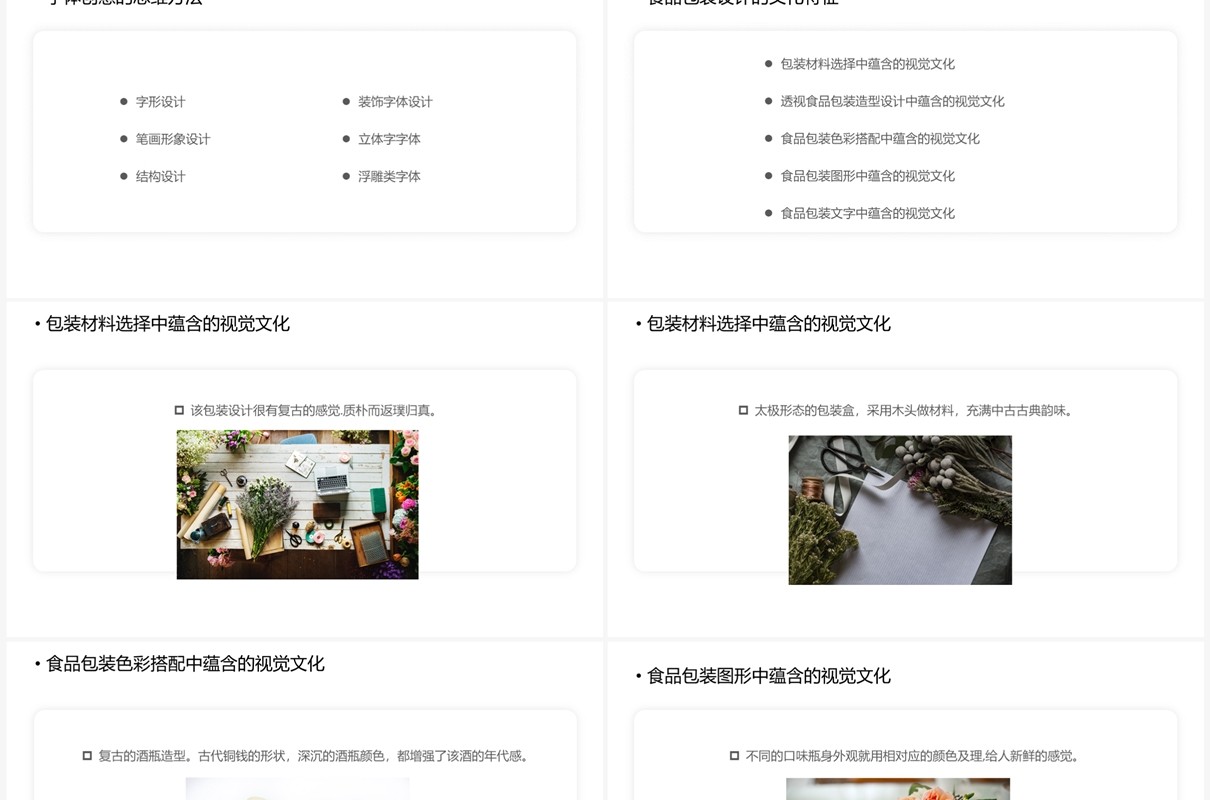Image resolution: width=1210 pixels, height=800 pixels.
Task: Open the scissors and dried flowers photo
Action: pyautogui.click(x=900, y=510)
